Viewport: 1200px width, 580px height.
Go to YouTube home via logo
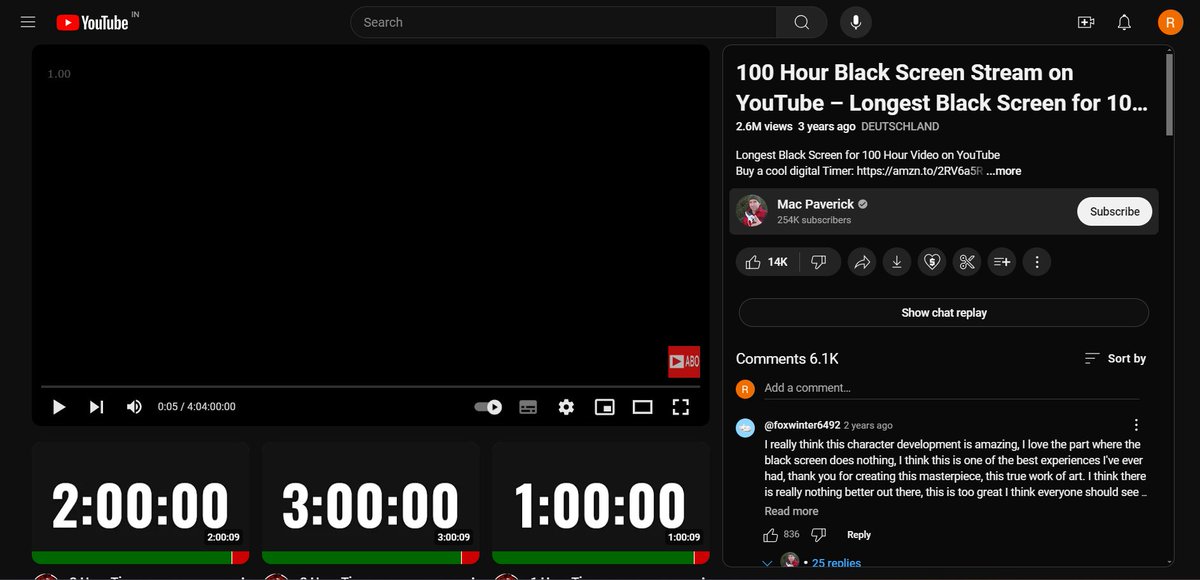pos(92,22)
